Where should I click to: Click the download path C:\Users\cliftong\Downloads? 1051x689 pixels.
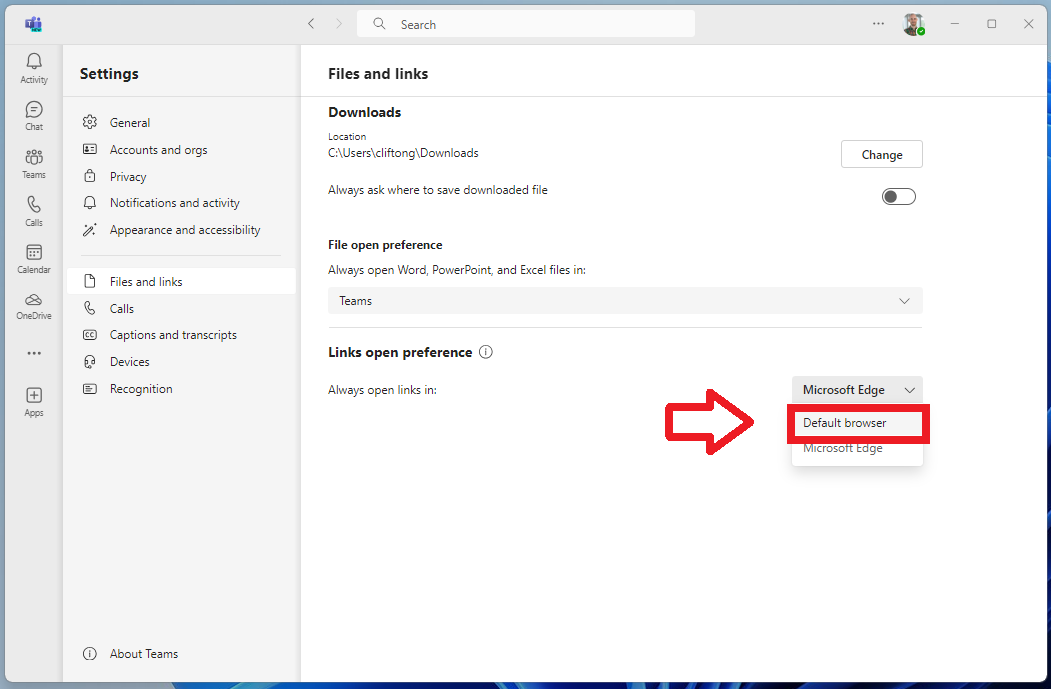click(403, 153)
